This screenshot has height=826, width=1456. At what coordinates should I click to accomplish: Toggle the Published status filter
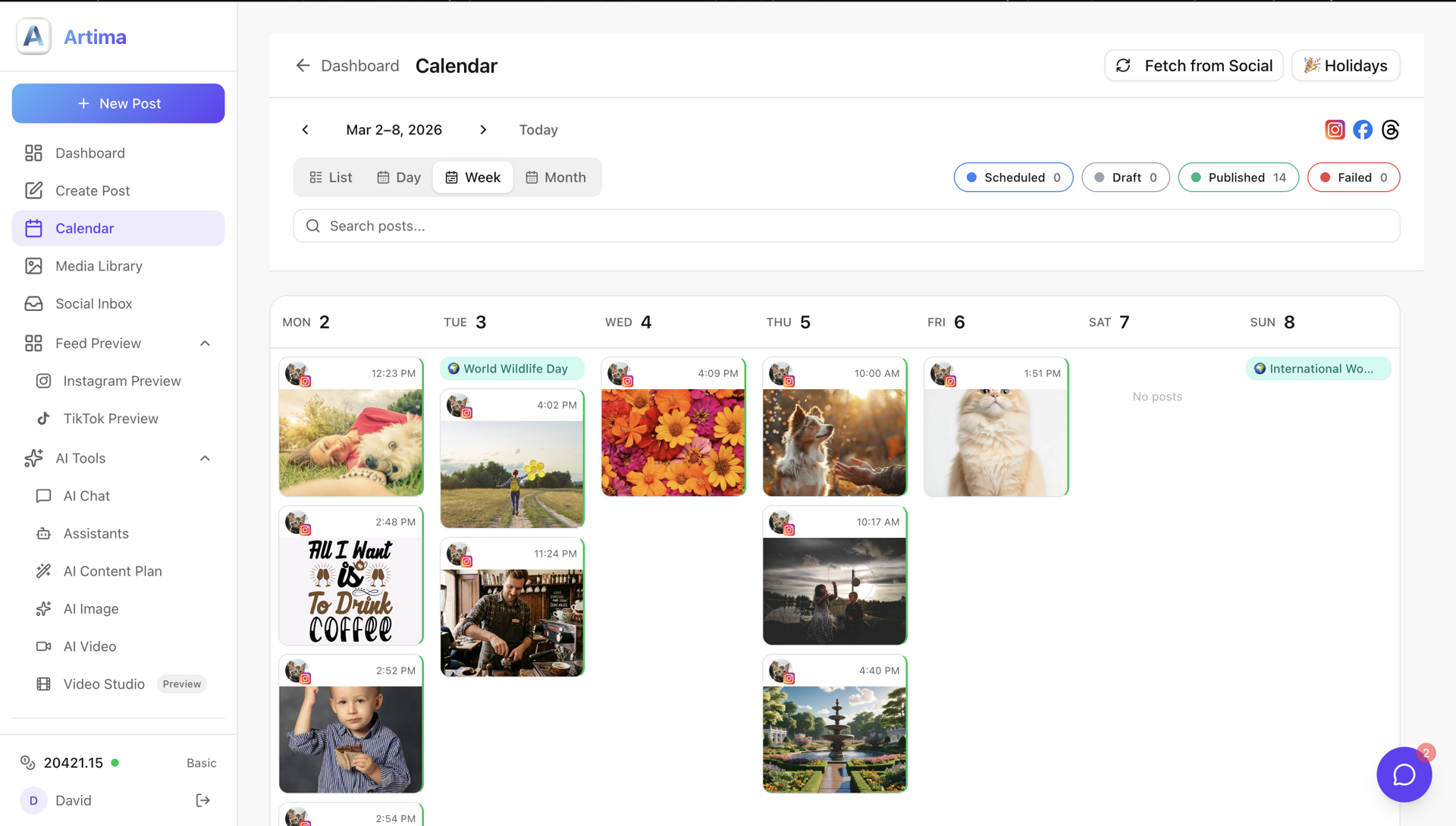pos(1238,177)
